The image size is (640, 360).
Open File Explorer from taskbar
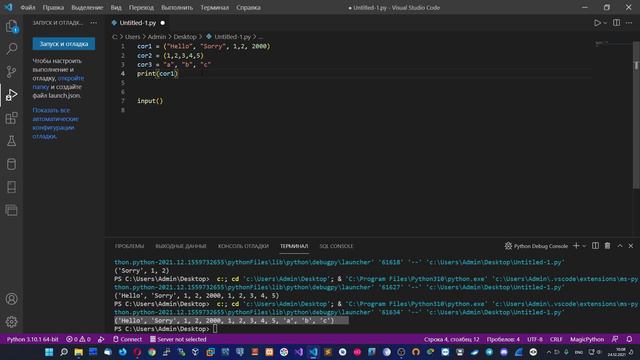click(78, 352)
